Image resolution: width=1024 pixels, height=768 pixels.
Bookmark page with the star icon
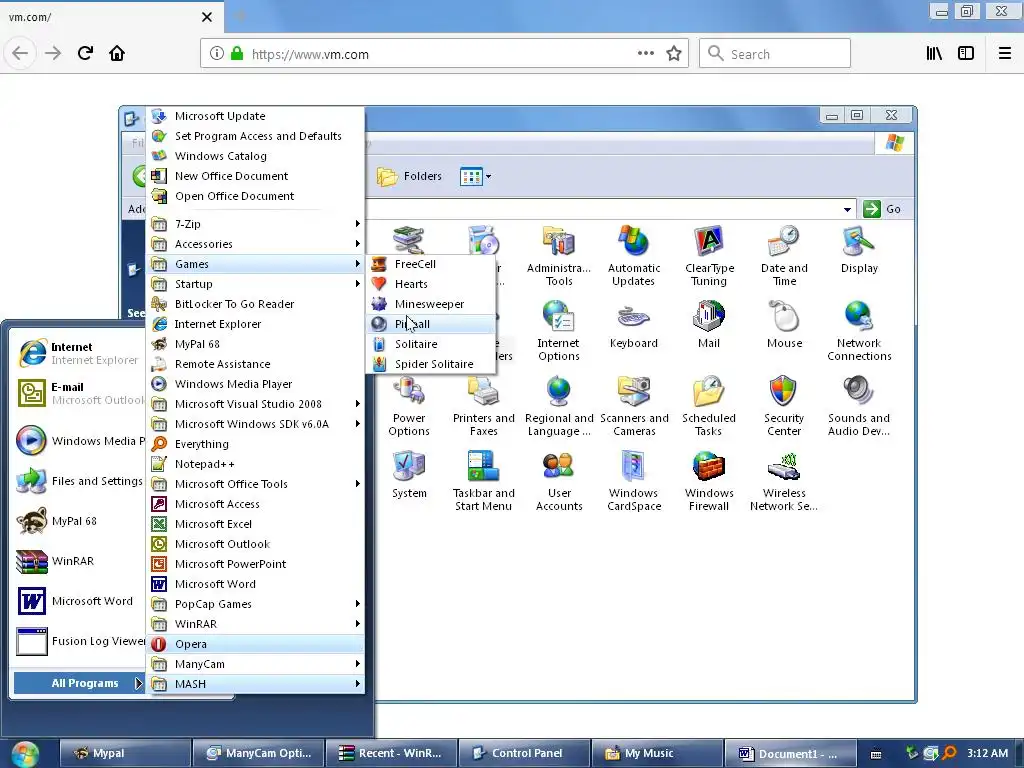(674, 54)
